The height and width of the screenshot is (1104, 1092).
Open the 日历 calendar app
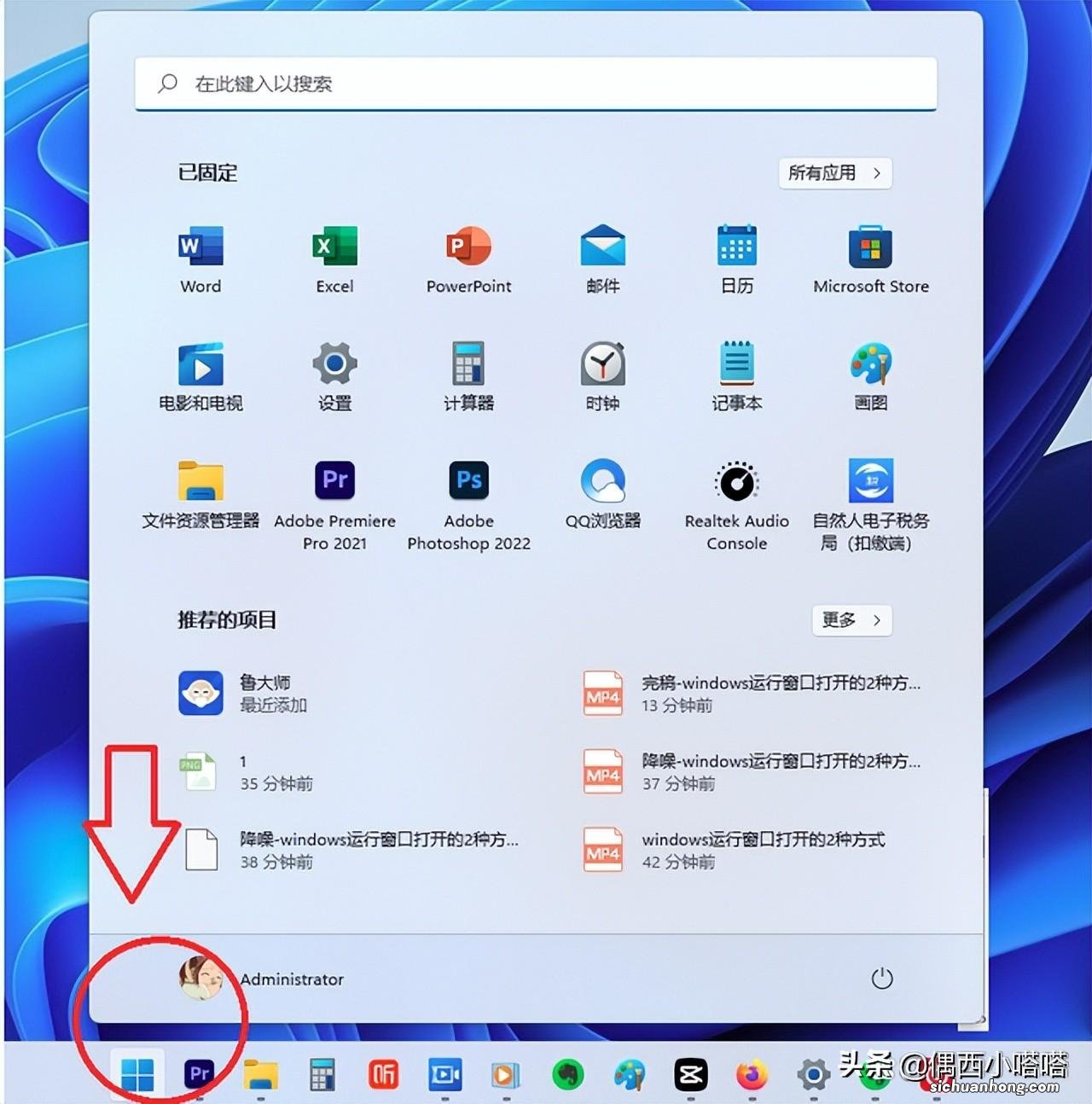click(x=737, y=259)
